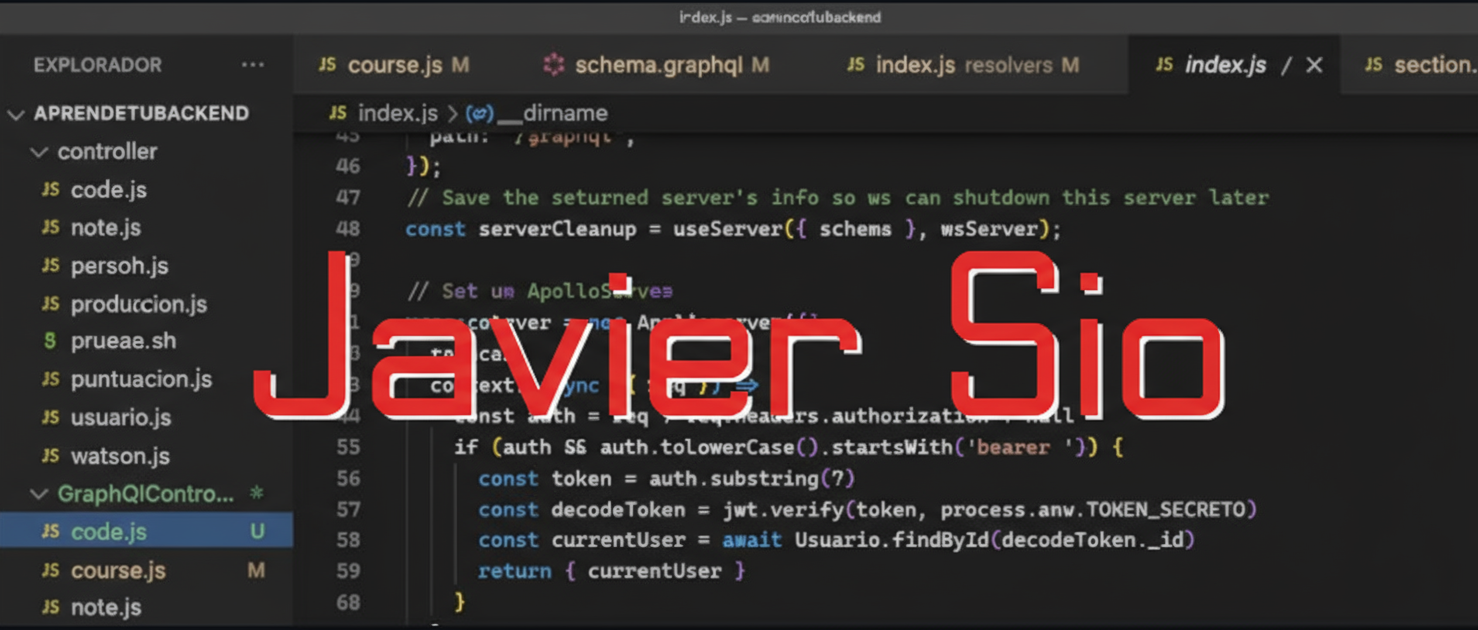Click the shell icon beside prueae.sh
1478x630 pixels.
[50, 341]
